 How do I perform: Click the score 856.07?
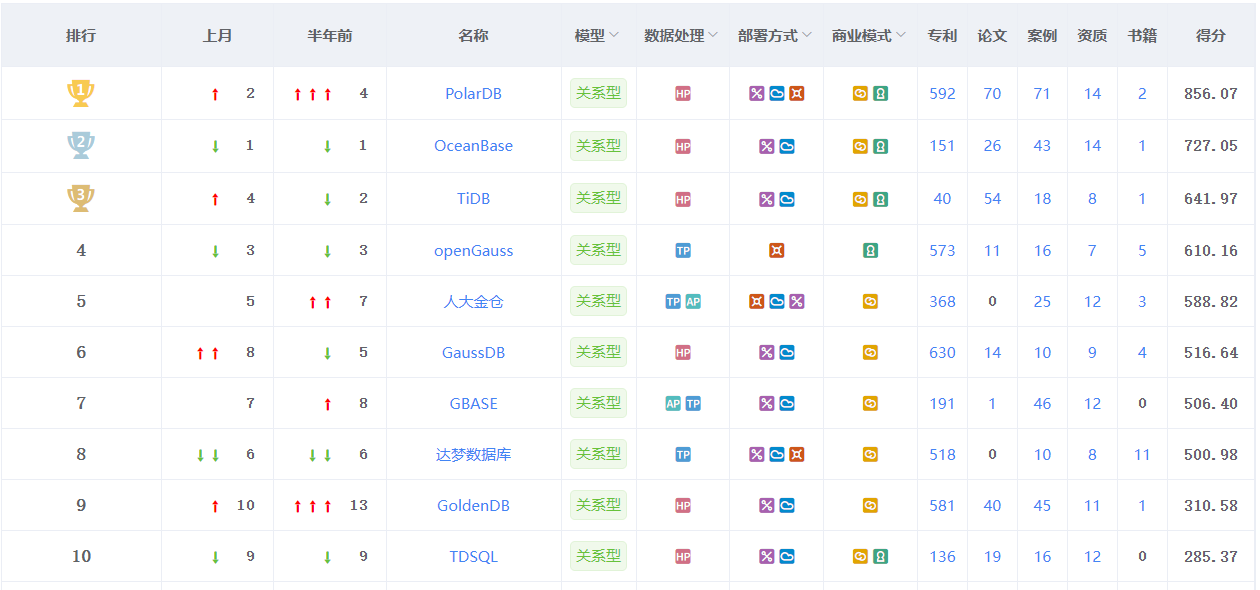pos(1210,94)
